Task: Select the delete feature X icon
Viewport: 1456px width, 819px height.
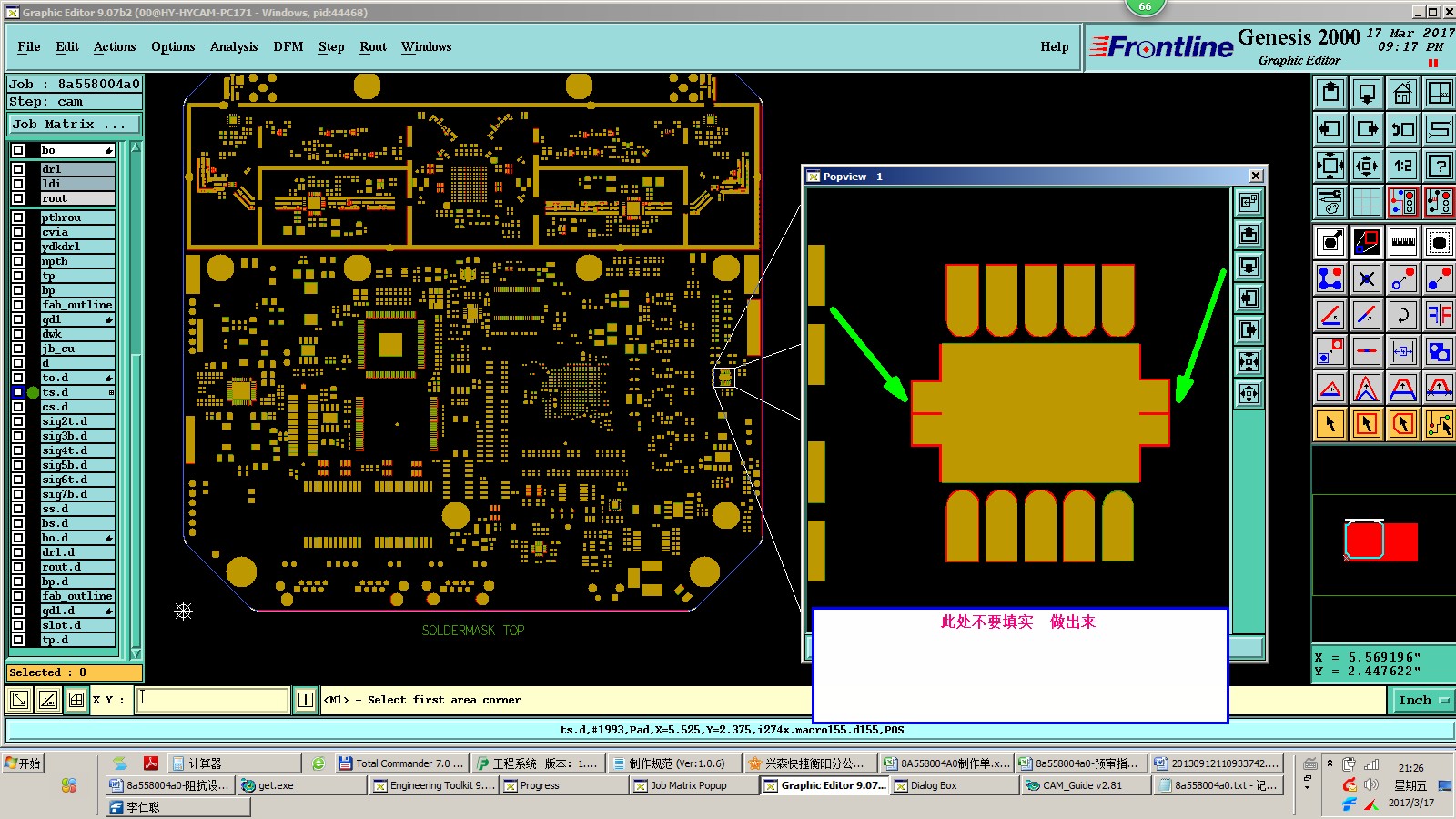Action: 1366,278
